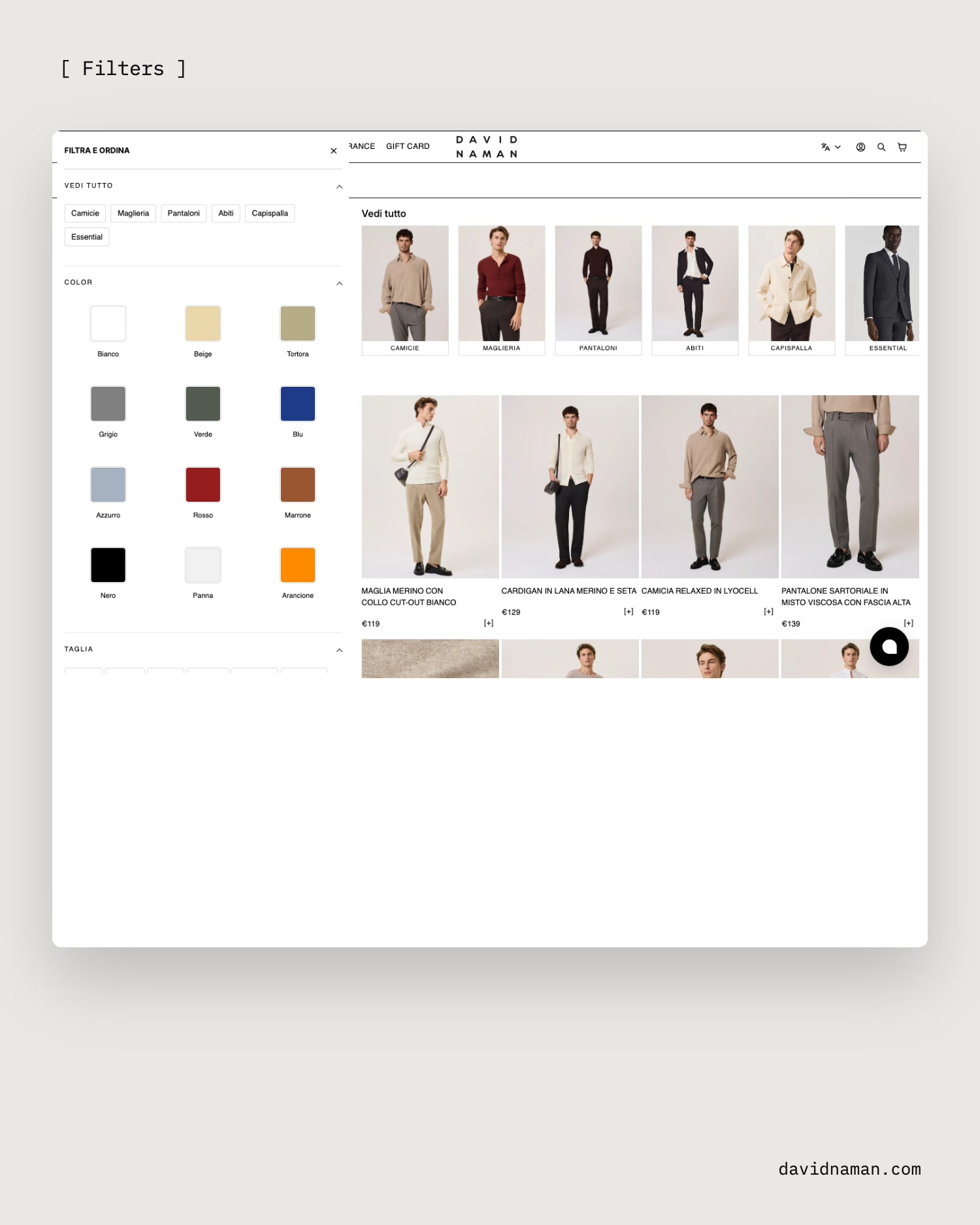Screen dimensions: 980x1225
Task: Filter by Abiti category chip
Action: 226,214
